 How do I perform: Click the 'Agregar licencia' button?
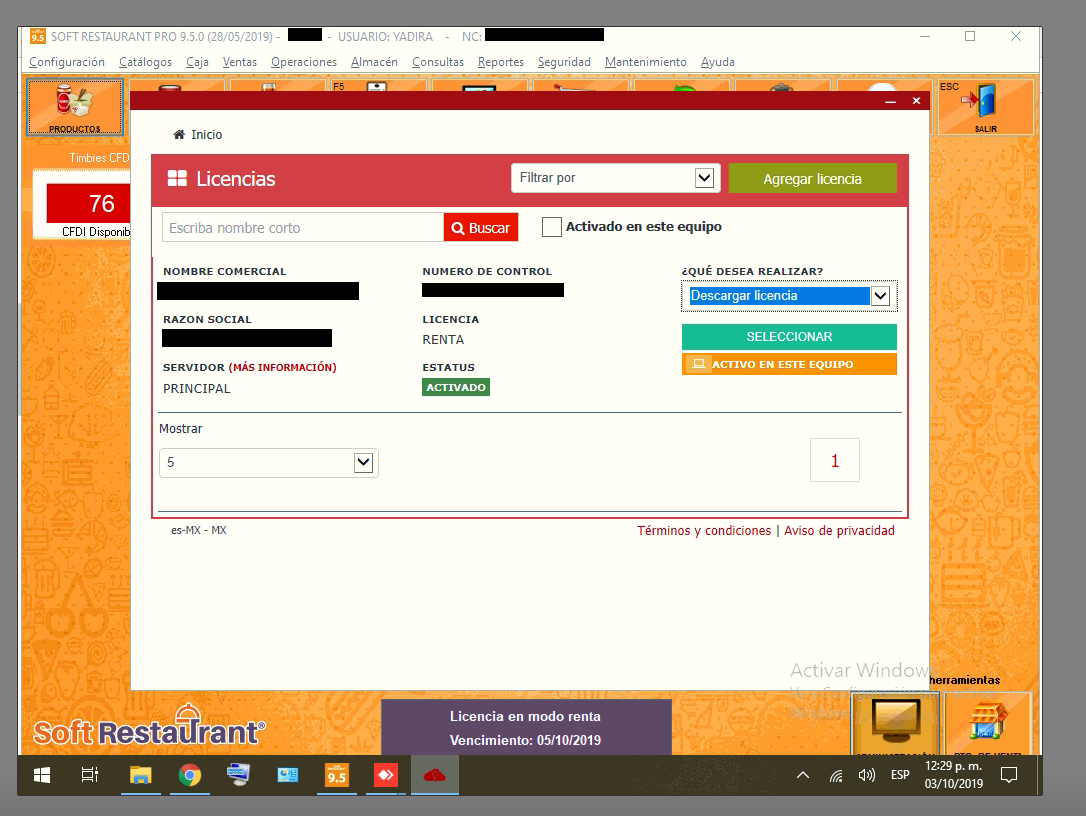coord(812,179)
